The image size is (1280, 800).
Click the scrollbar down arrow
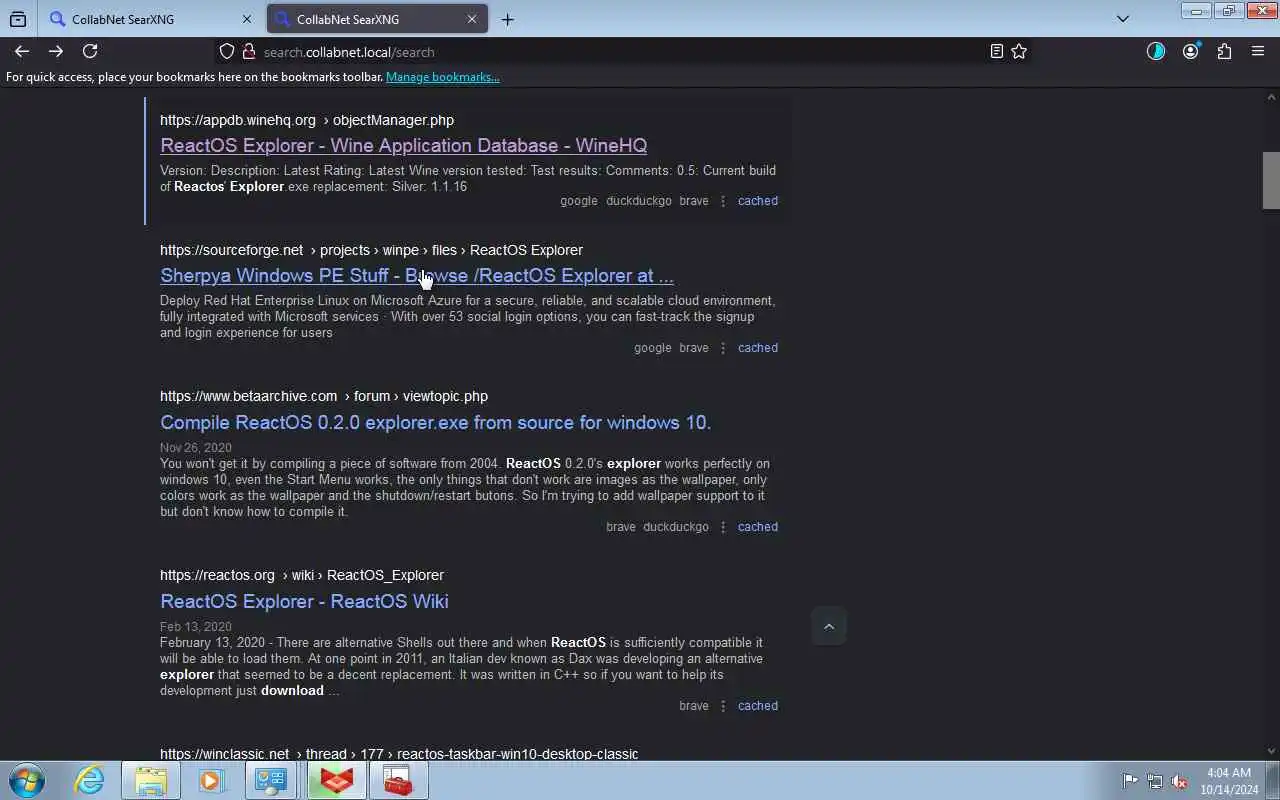pos(1271,751)
